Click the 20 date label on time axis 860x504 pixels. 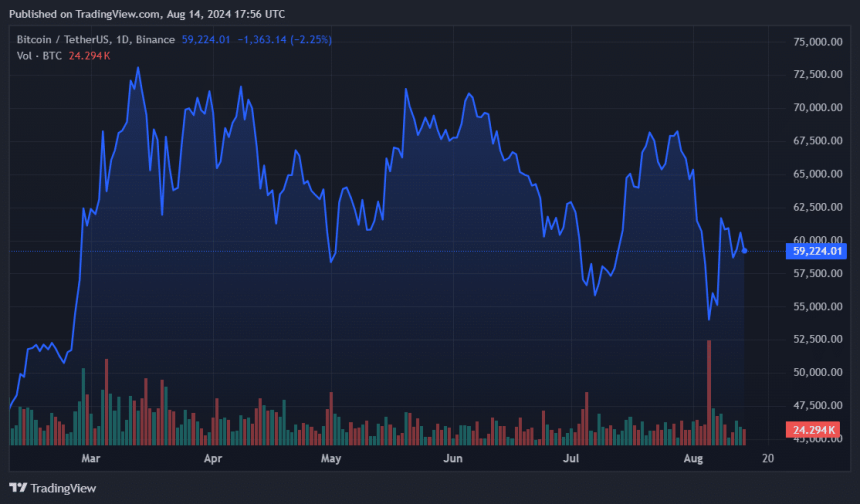coord(767,459)
